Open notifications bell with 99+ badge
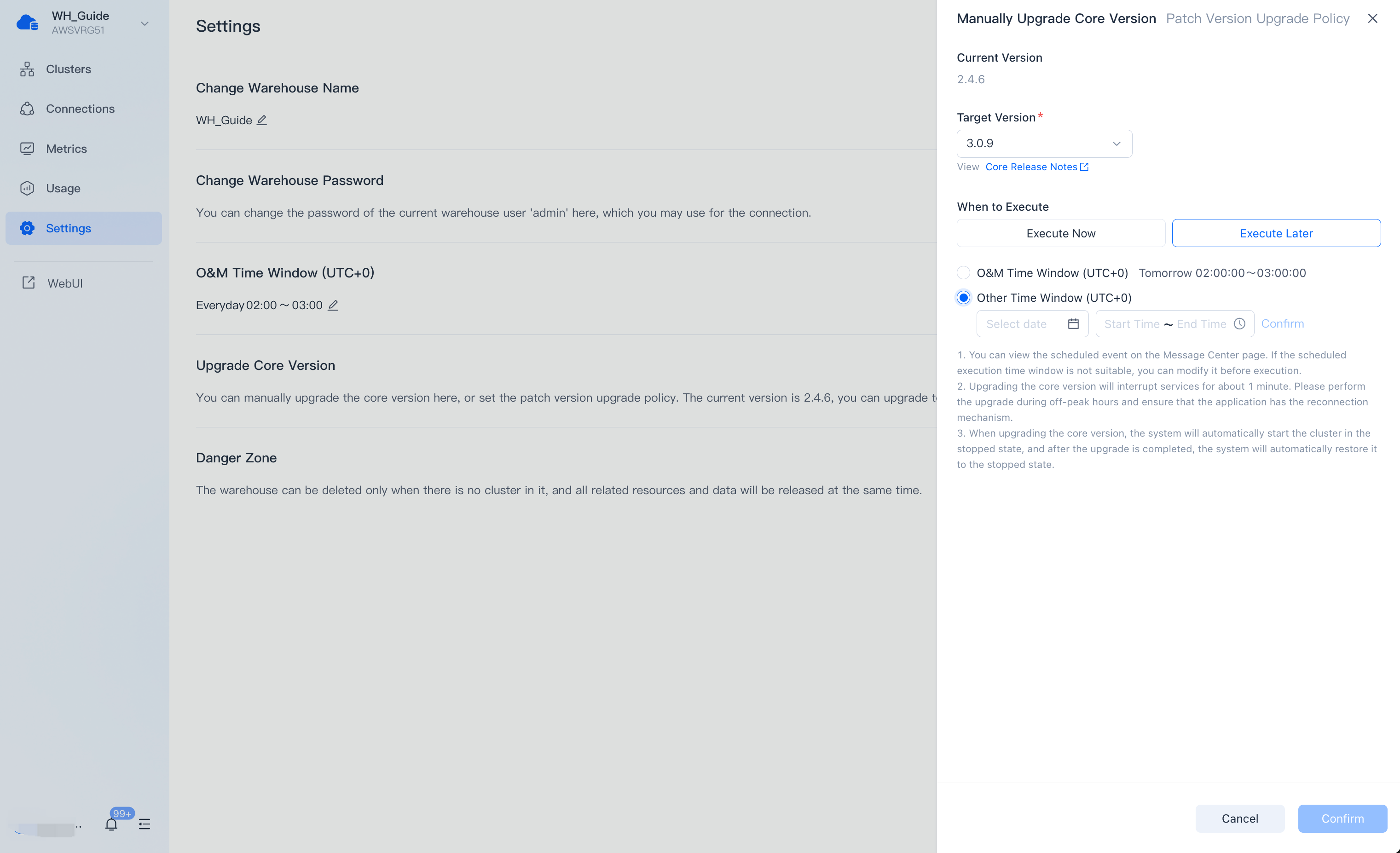1400x853 pixels. point(111,824)
